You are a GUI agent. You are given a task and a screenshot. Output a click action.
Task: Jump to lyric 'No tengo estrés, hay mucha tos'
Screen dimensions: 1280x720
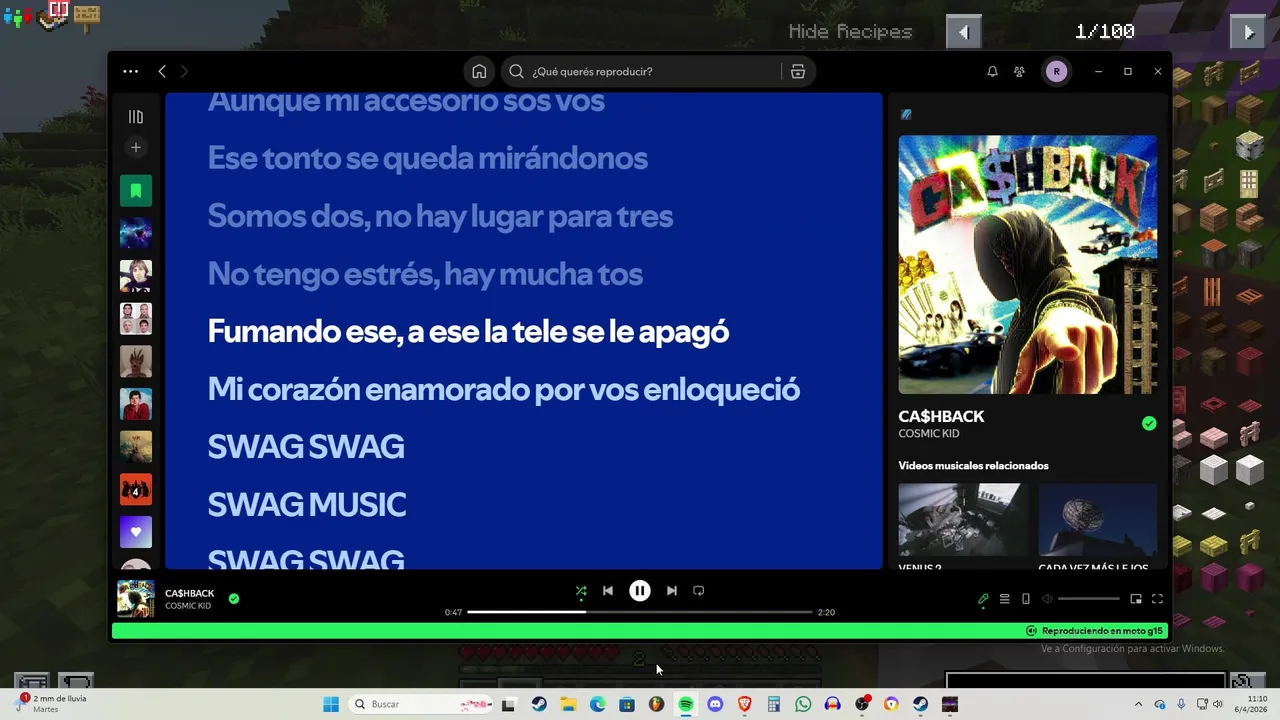pos(425,274)
